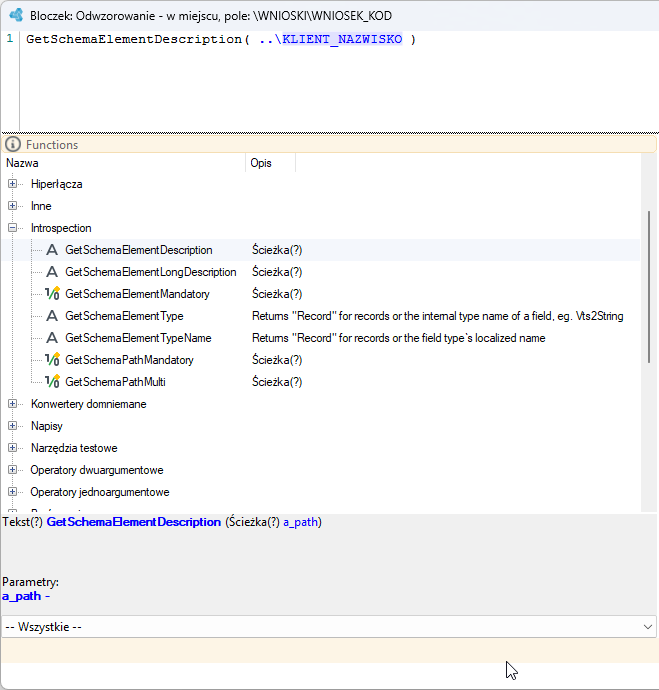Screen dimensions: 659x690
Task: Click the GetSchemaElementTypeName description text
Action: pos(399,338)
